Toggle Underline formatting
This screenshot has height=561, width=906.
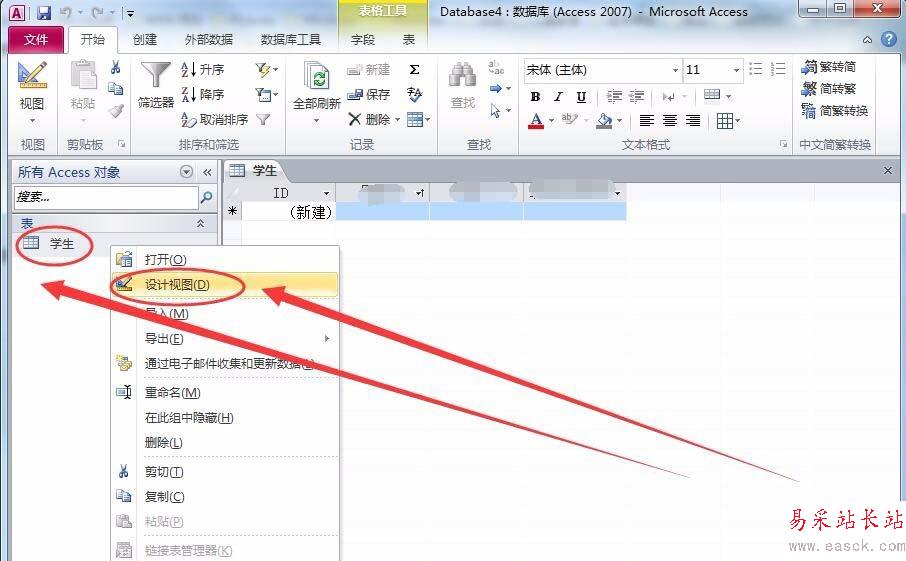pos(581,96)
